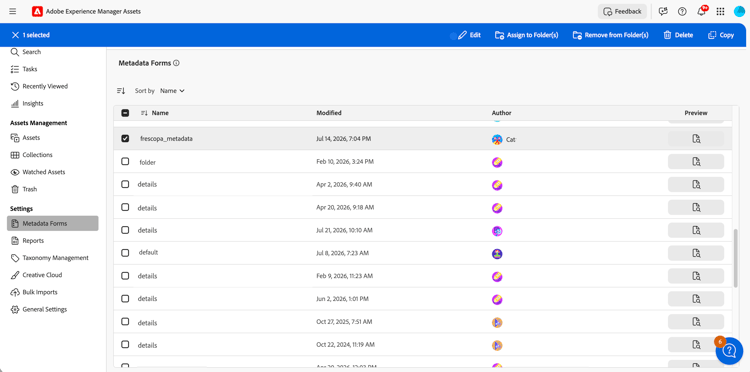This screenshot has width=750, height=372.
Task: Preview the details form from Oct 27, 2025
Action: [x=696, y=322]
